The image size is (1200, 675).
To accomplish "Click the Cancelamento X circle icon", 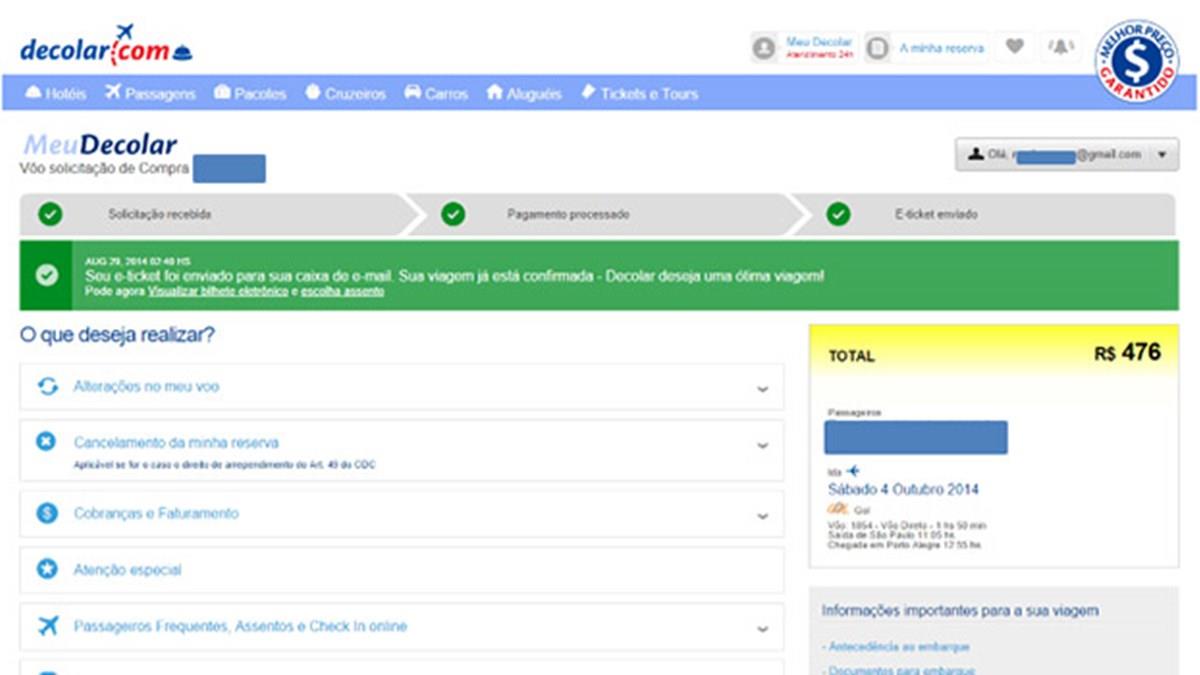I will click(46, 441).
